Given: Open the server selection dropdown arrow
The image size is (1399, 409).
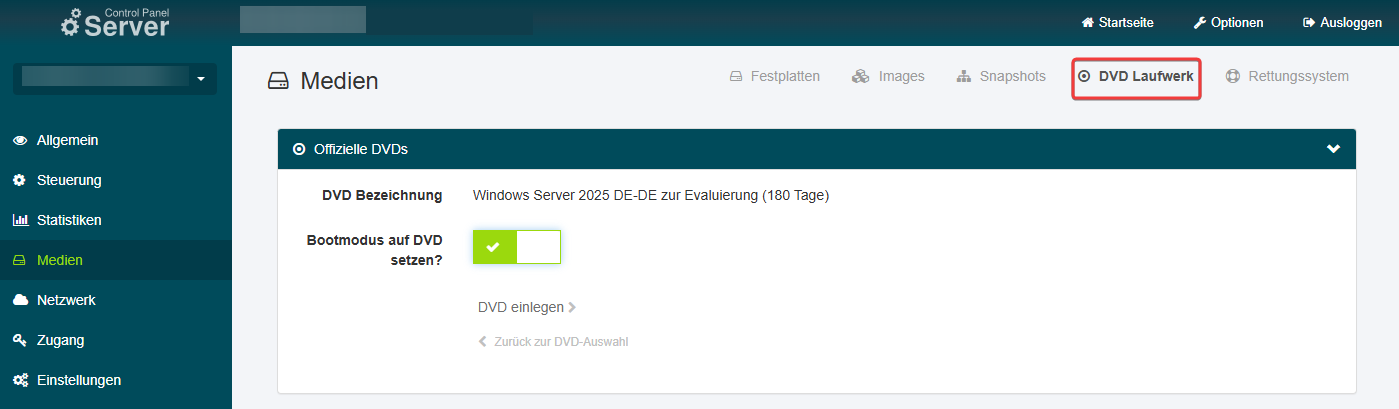Looking at the screenshot, I should click(202, 78).
